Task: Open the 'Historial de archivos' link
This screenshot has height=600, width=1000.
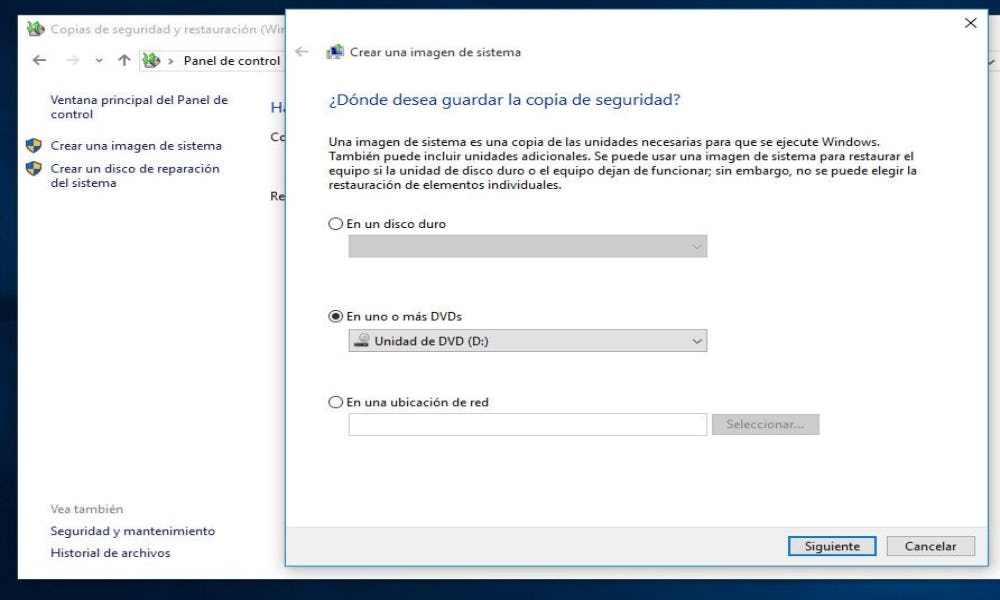Action: click(110, 553)
